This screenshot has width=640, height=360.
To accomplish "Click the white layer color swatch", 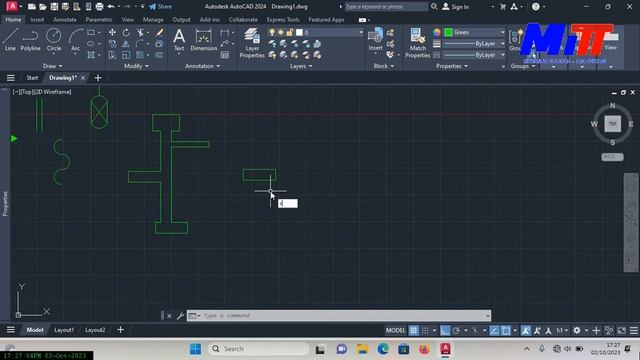I will click(299, 32).
